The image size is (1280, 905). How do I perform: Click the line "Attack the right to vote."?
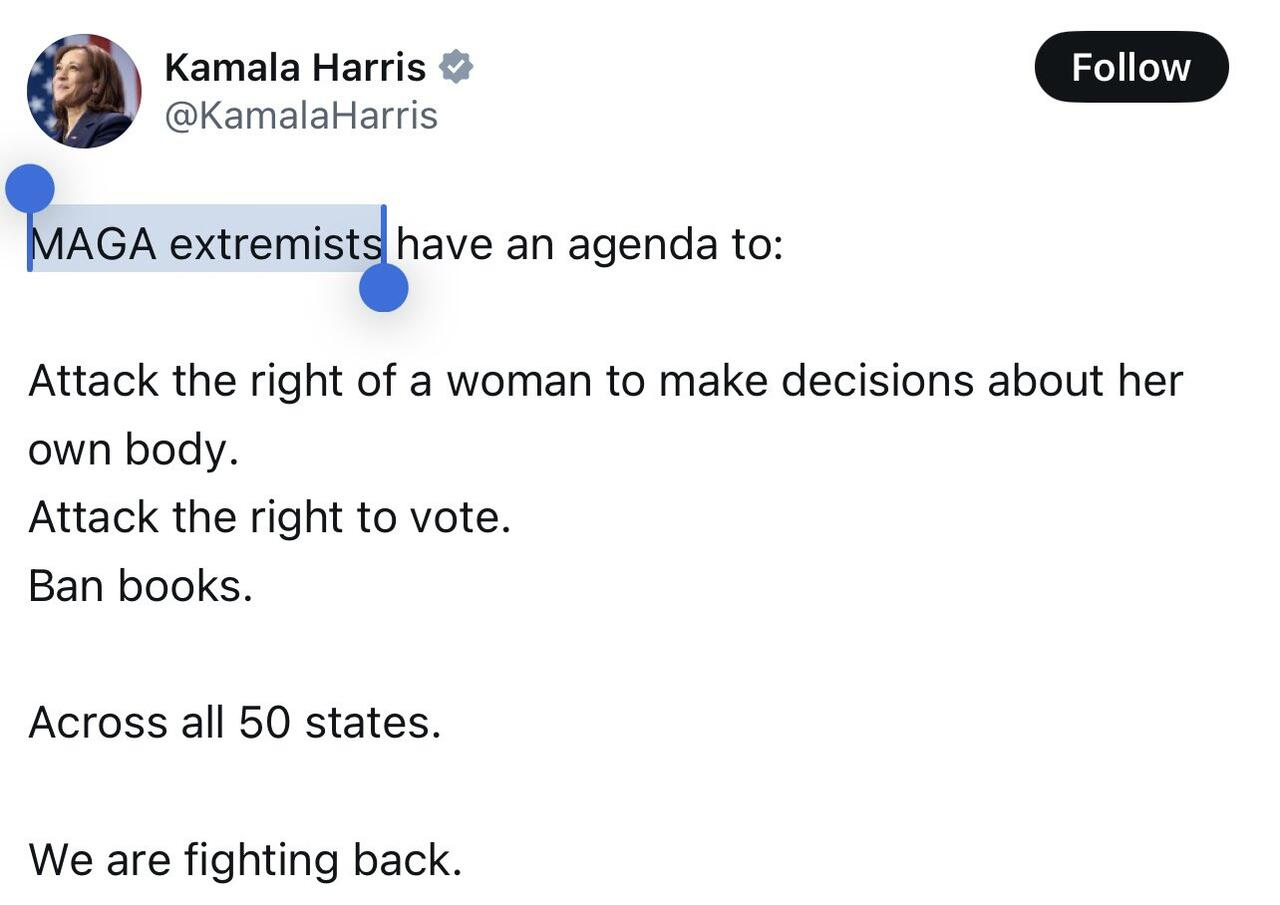click(269, 518)
